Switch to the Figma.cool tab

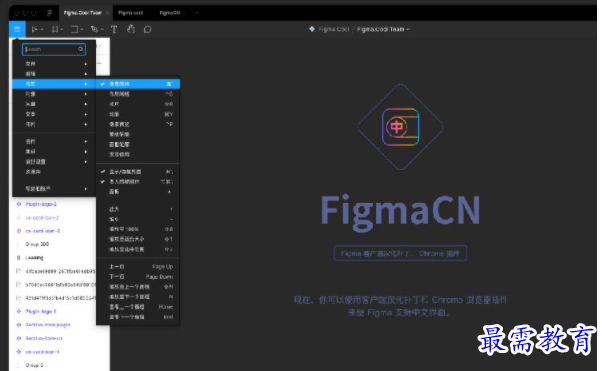[131, 13]
